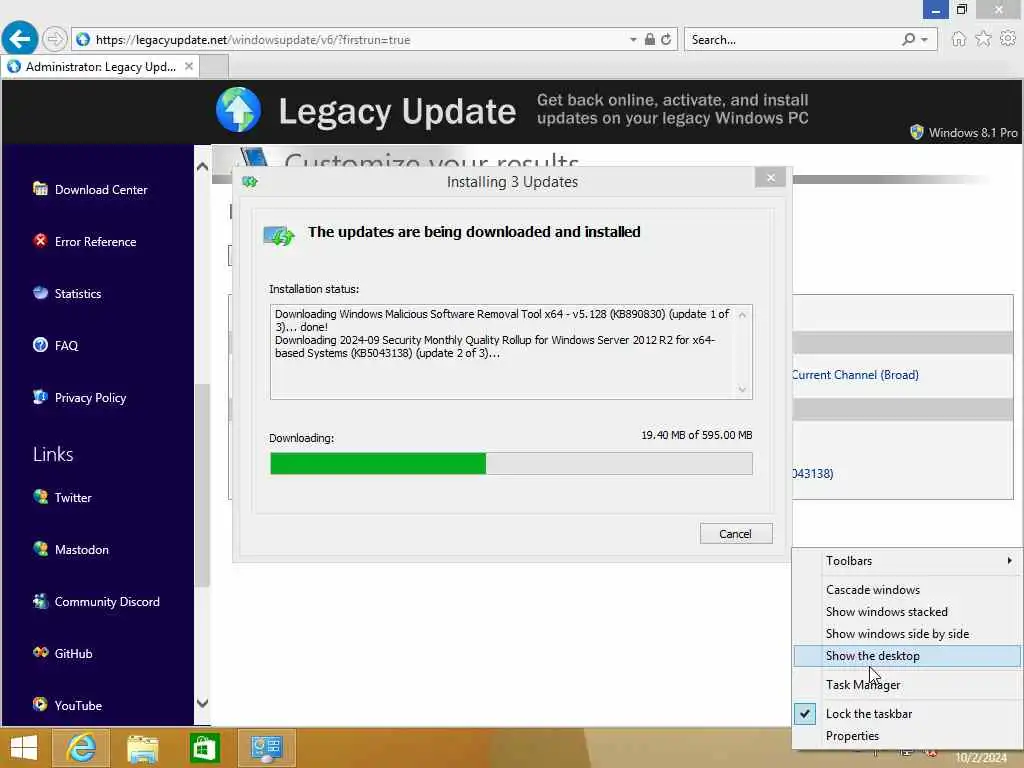Open the Error Reference link

[95, 242]
